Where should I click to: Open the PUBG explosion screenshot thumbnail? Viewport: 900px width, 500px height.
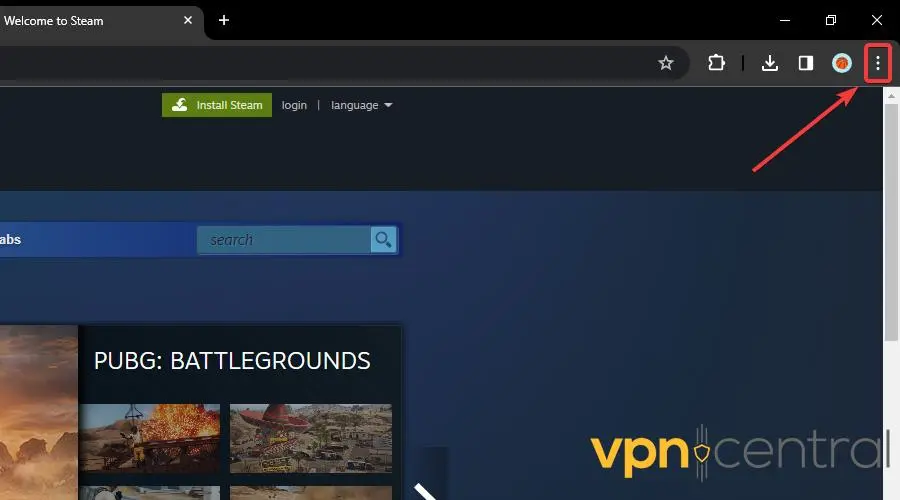[150, 438]
